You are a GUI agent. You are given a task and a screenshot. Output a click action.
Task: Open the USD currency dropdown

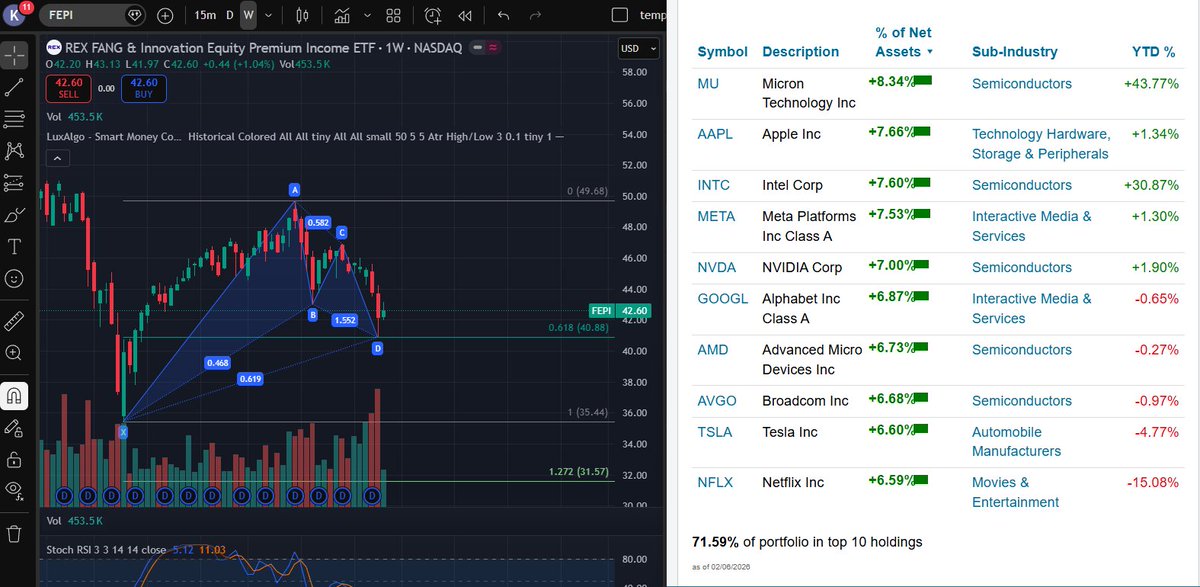tap(639, 48)
